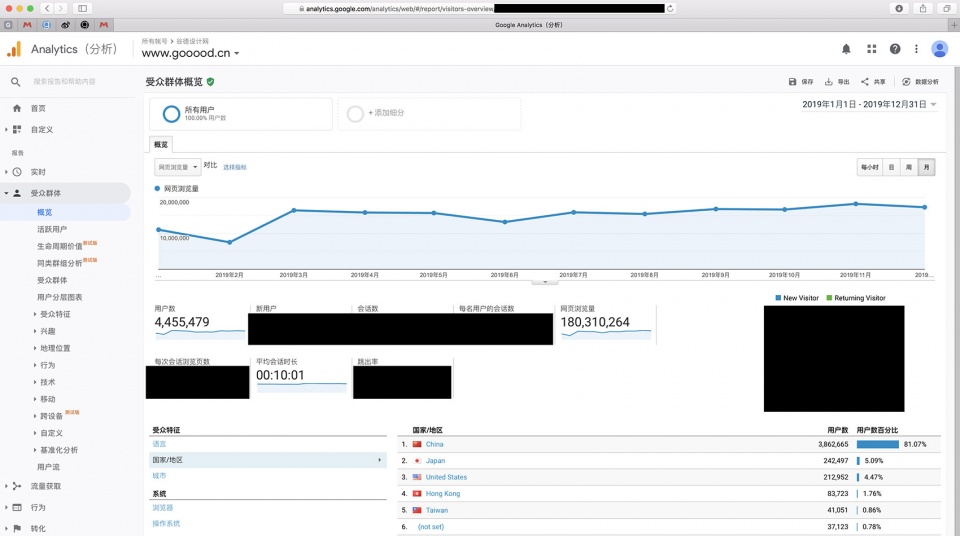Click the 转化 conversions flag icon
This screenshot has height=536, width=960.
17,528
